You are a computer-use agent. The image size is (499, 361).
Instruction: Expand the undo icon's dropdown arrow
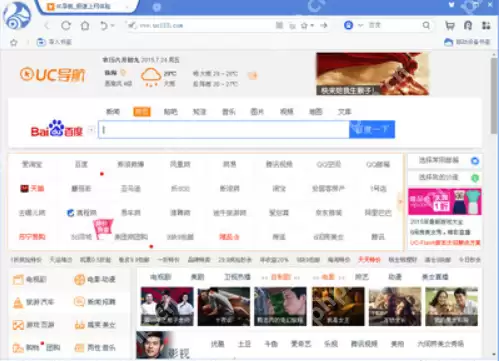tap(112, 25)
